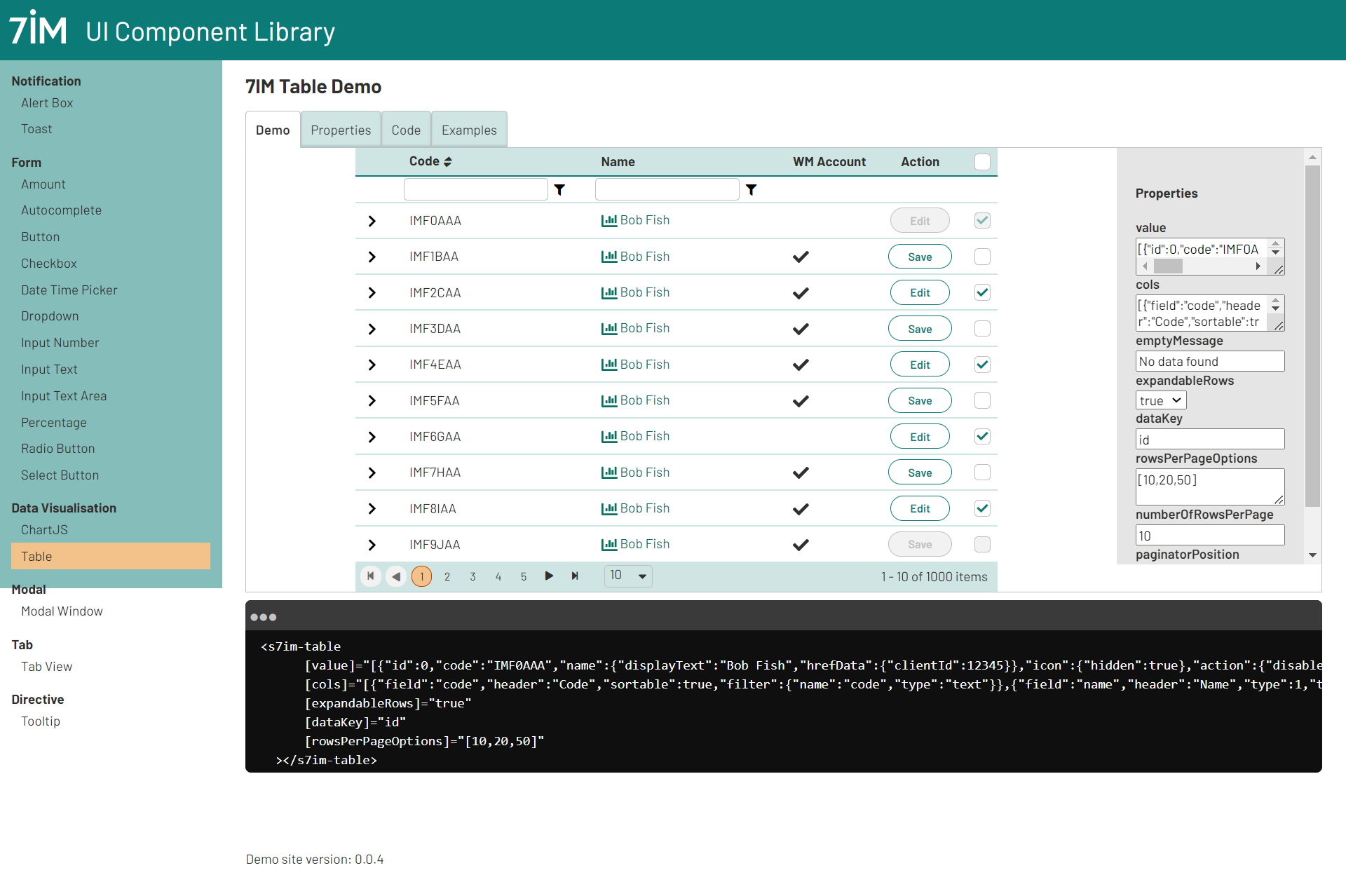This screenshot has height=896, width=1346.
Task: Click the emptyMessage input field
Action: coord(1209,362)
